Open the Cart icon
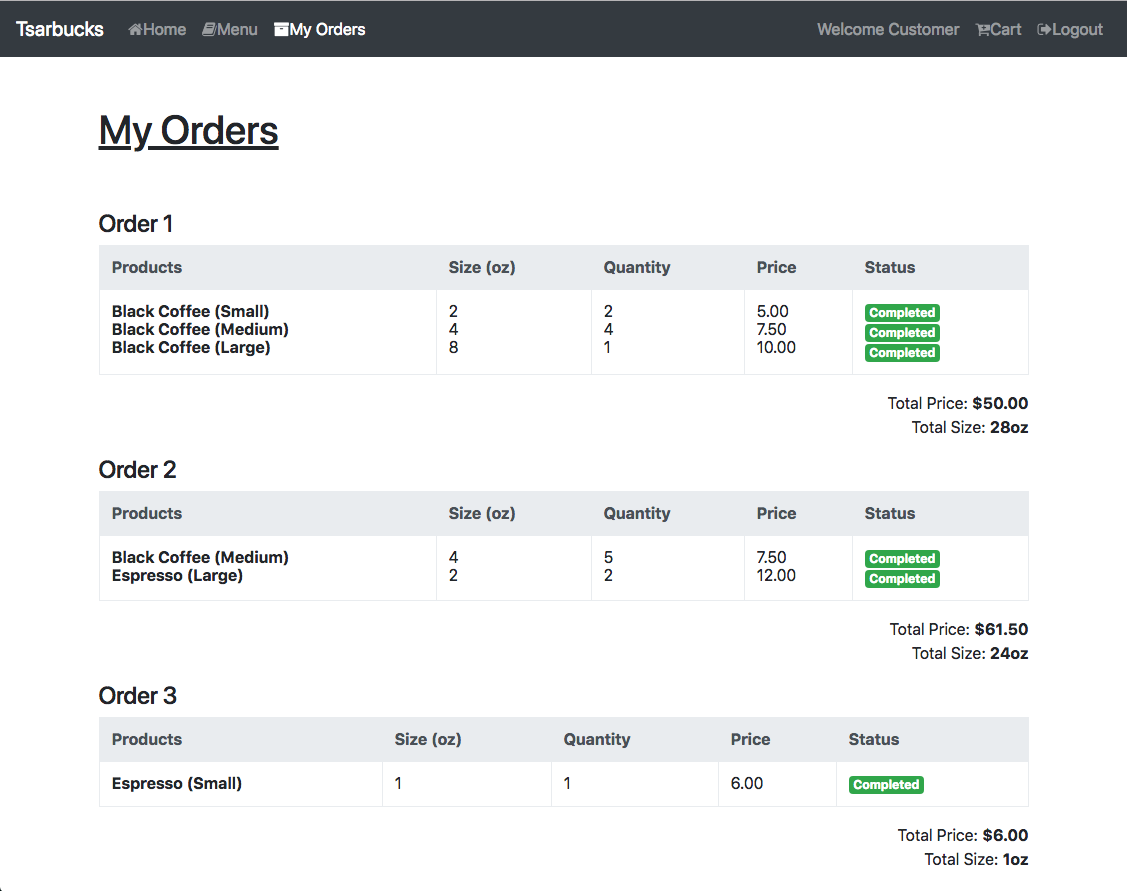 click(983, 29)
